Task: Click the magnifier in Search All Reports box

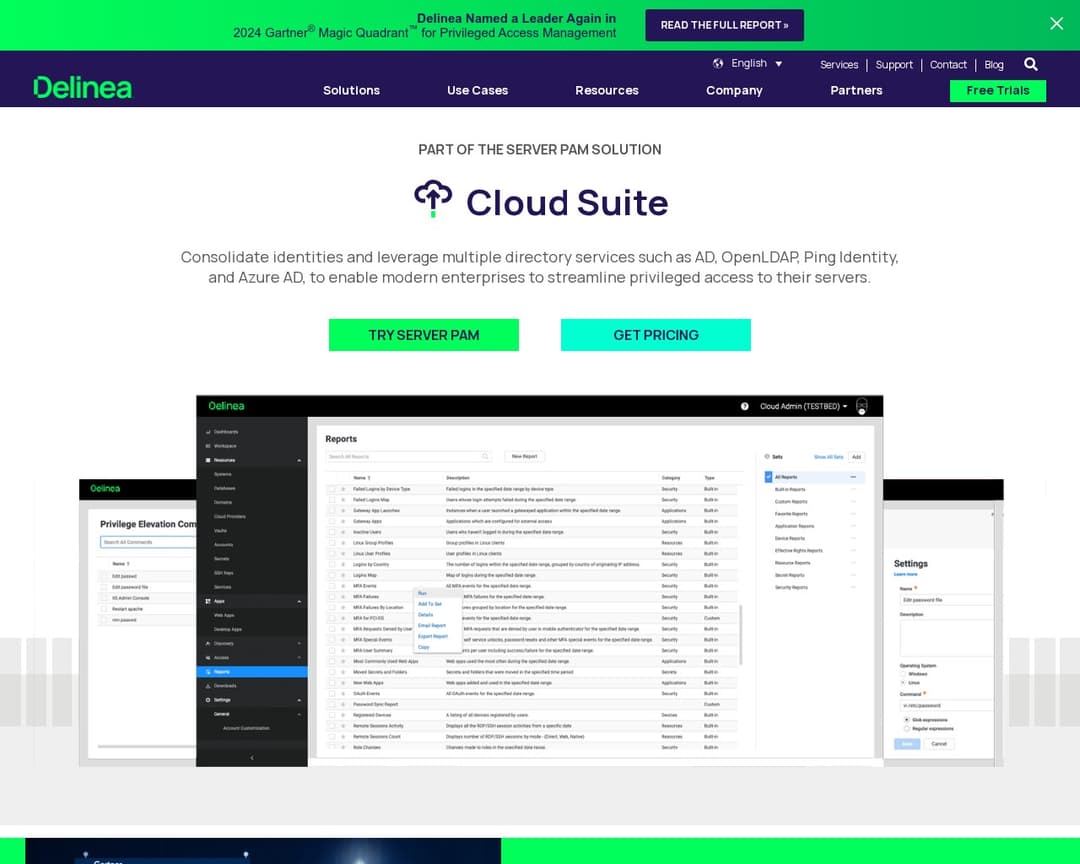Action: coord(485,456)
